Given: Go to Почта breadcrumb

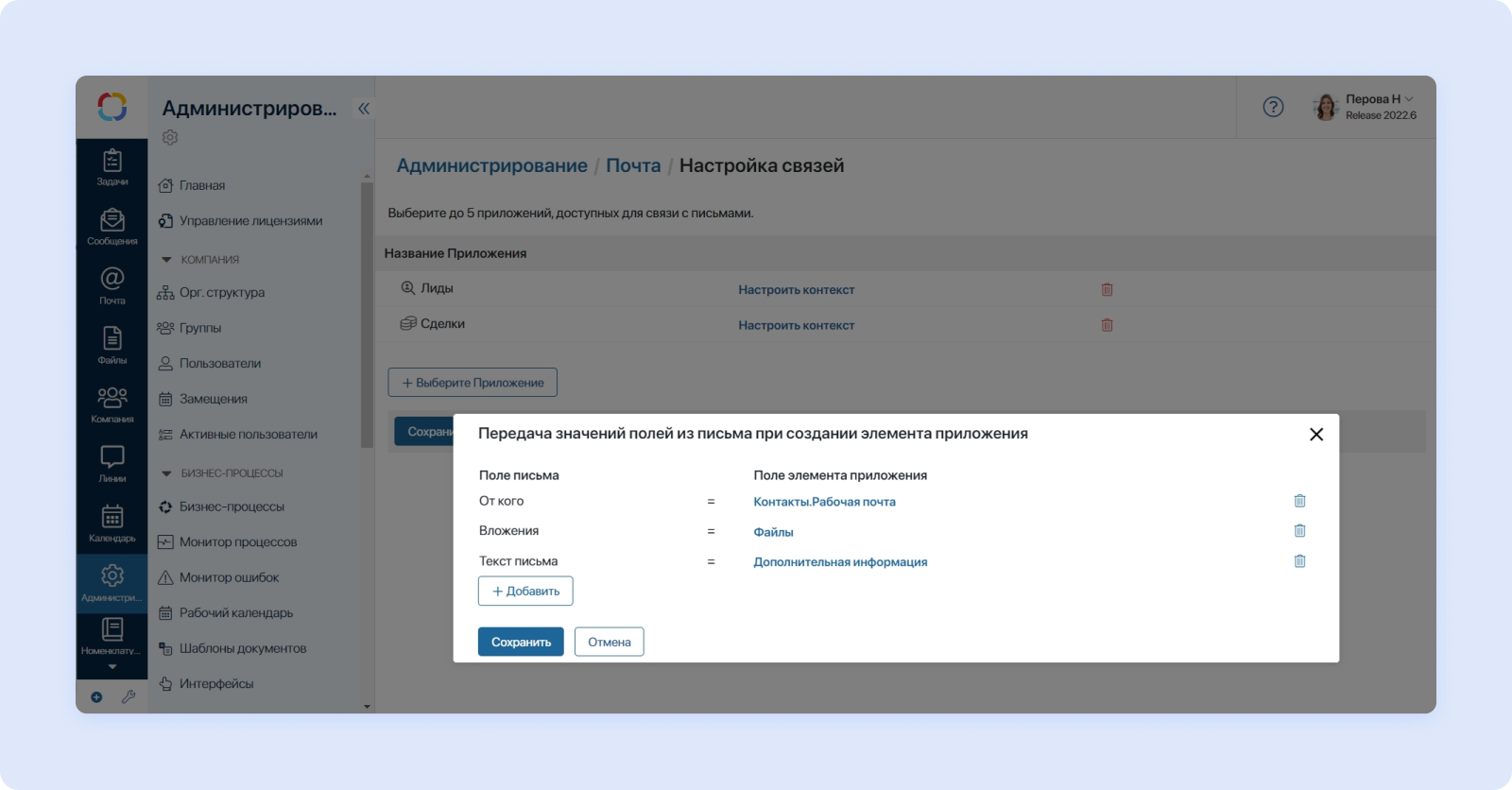Looking at the screenshot, I should point(633,165).
